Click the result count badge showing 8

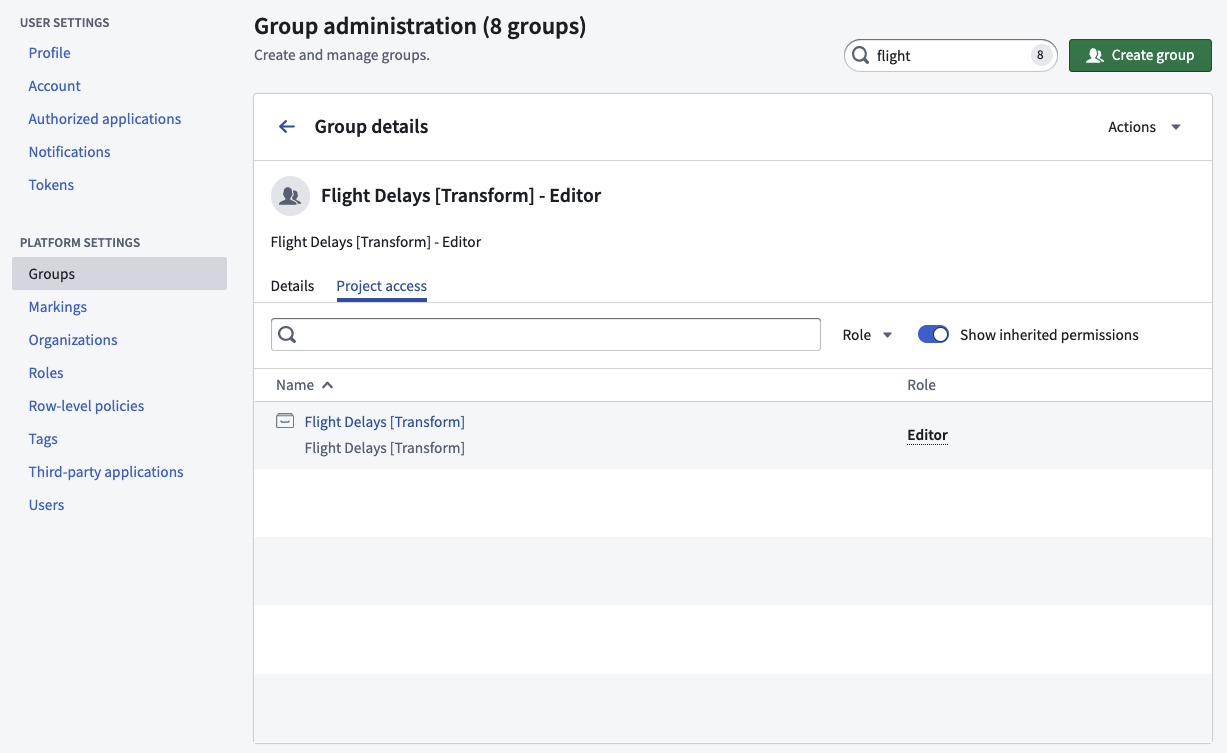[x=1040, y=56]
